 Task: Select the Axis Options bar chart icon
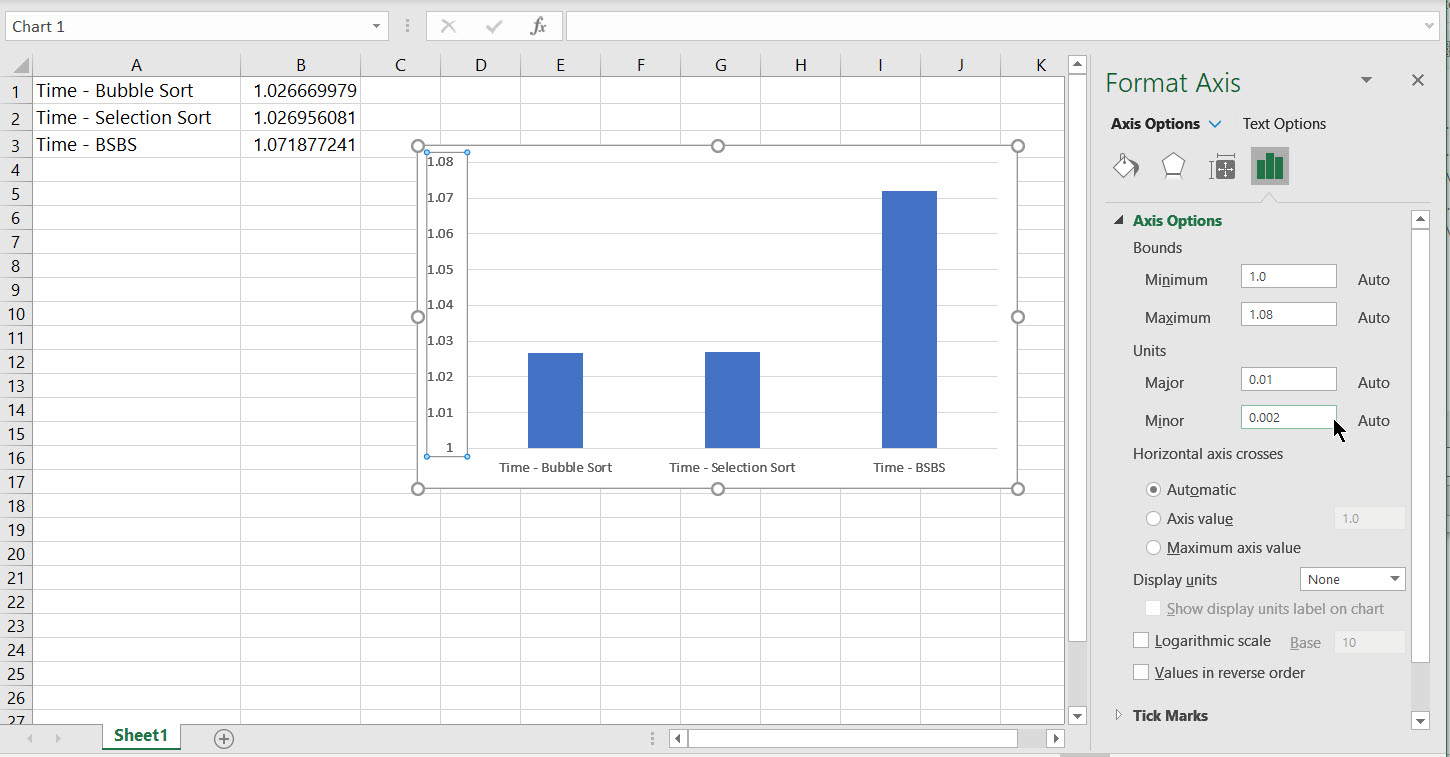pos(1270,166)
